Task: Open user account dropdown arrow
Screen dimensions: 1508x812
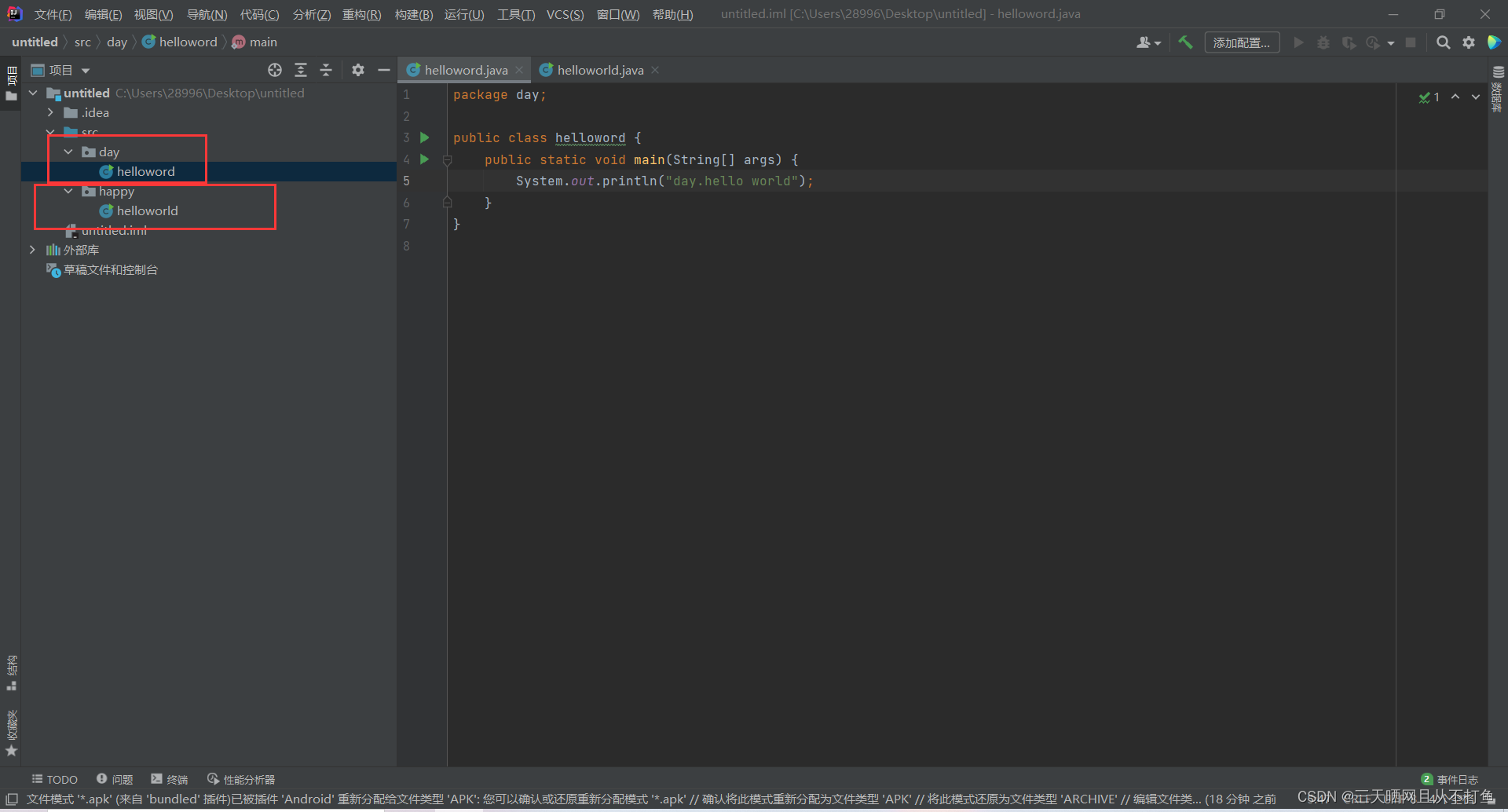Action: point(1158,43)
